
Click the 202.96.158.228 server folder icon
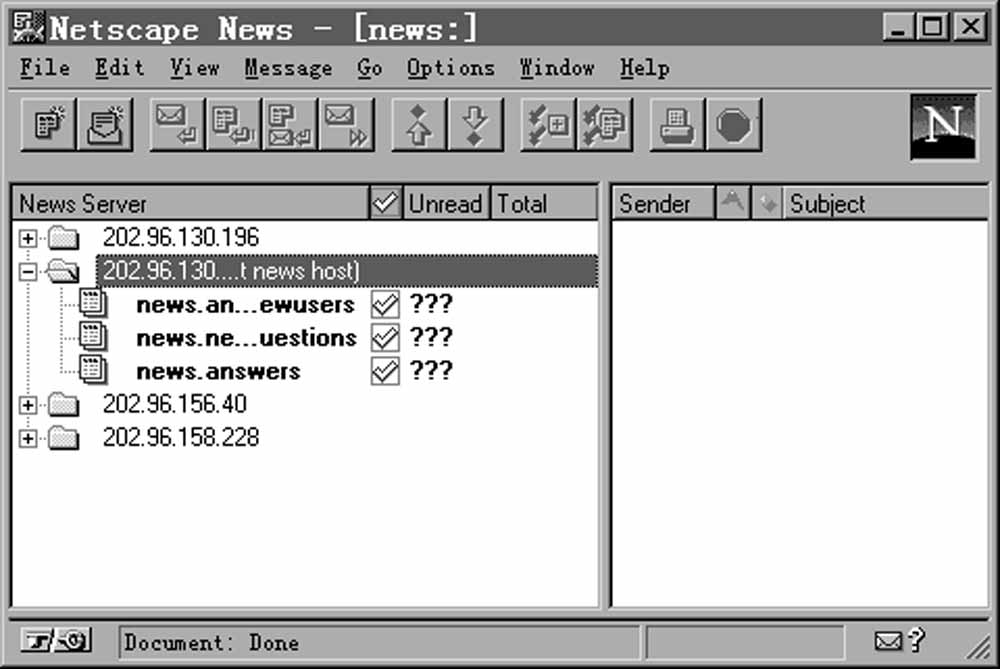[64, 438]
